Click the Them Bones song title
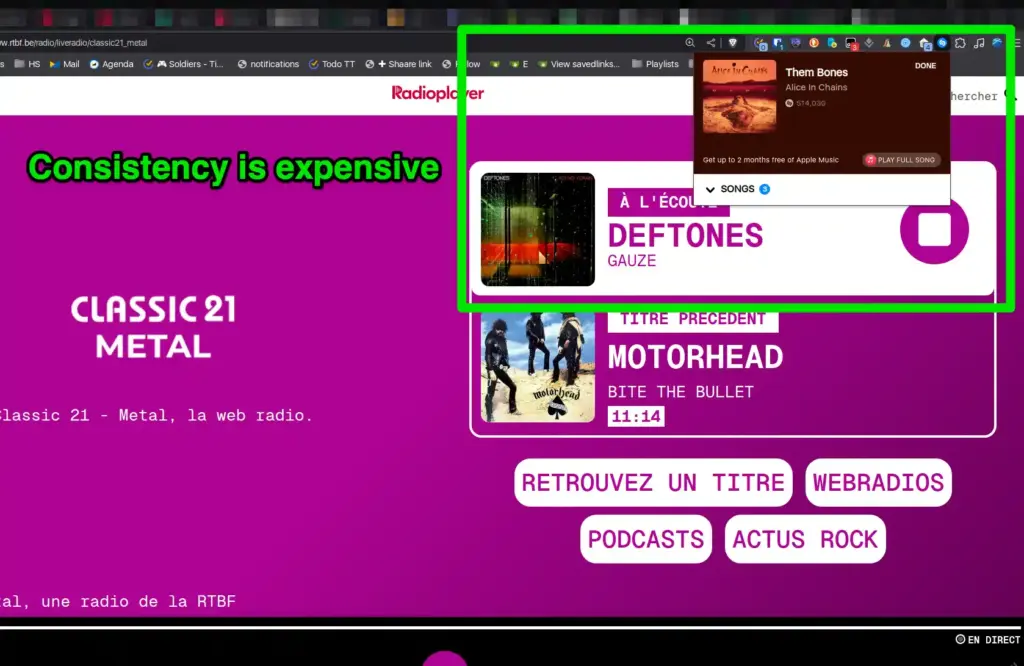 pos(816,72)
